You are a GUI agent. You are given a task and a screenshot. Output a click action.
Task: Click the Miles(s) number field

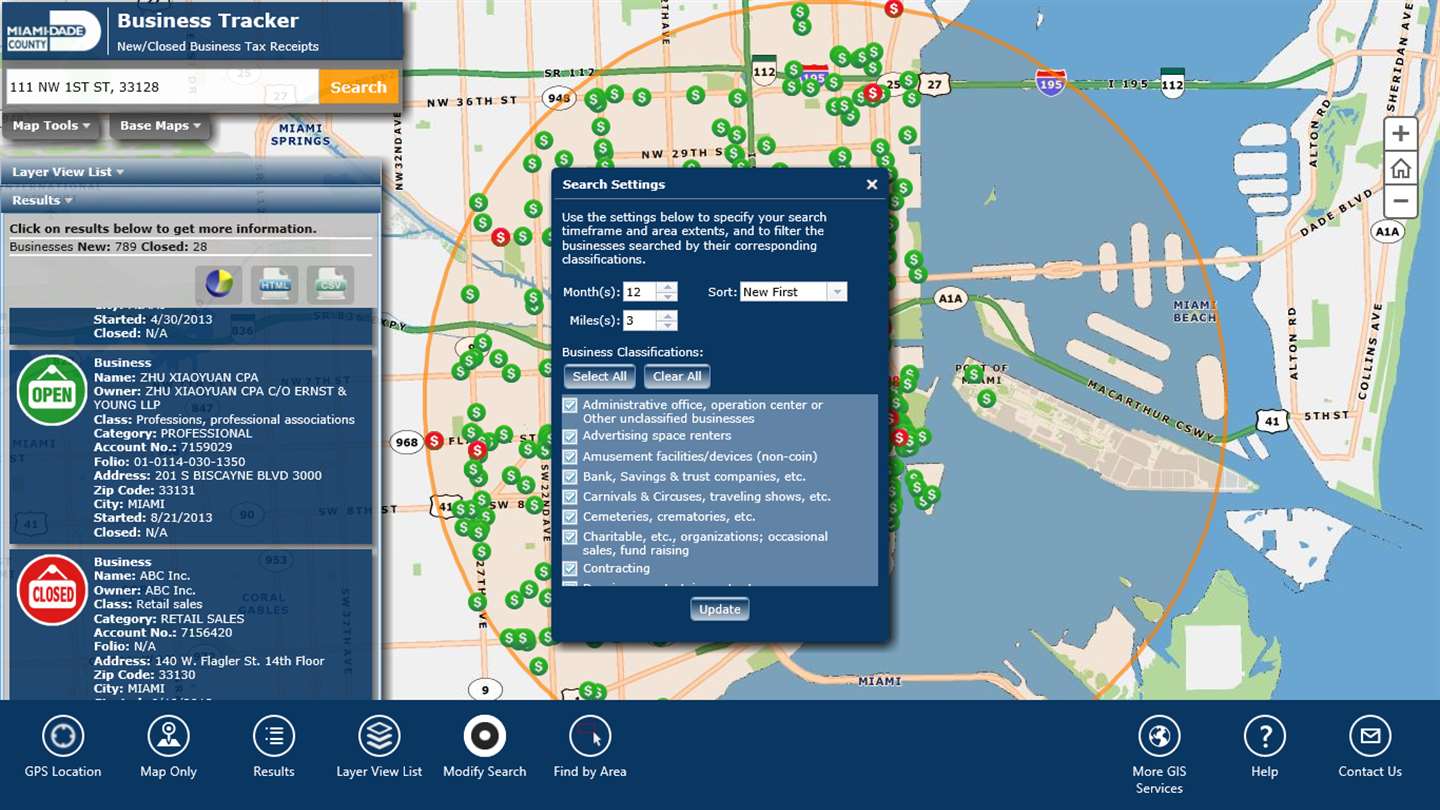640,320
